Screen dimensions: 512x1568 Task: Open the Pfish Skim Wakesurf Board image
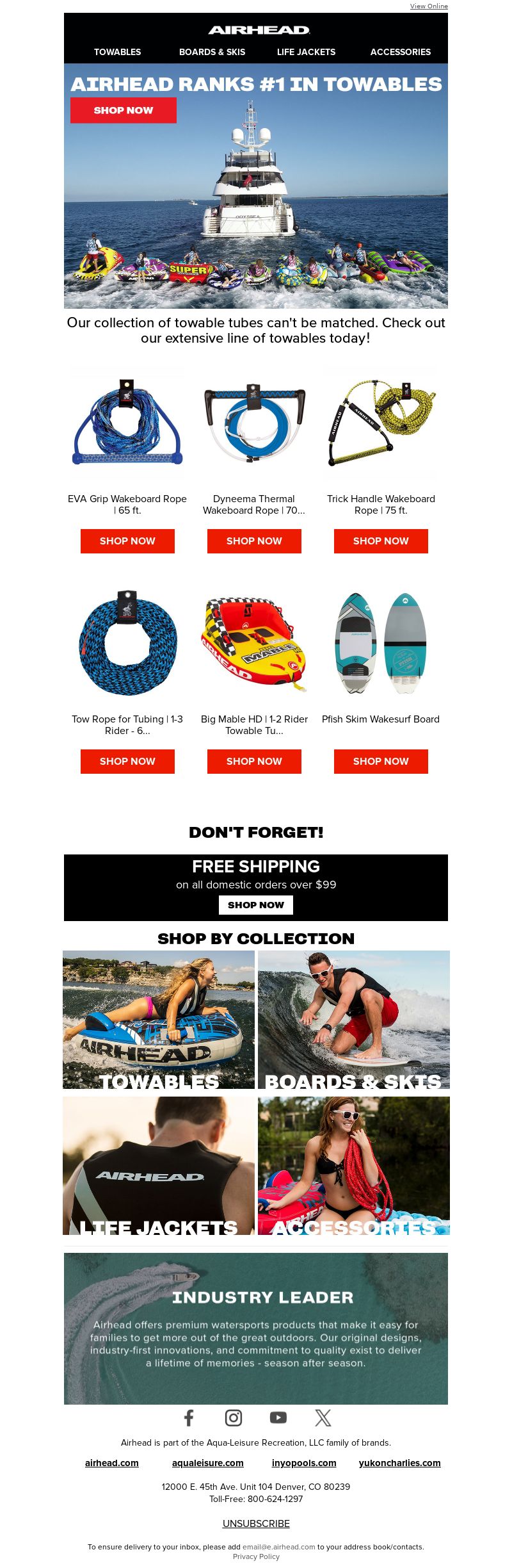pyautogui.click(x=381, y=643)
